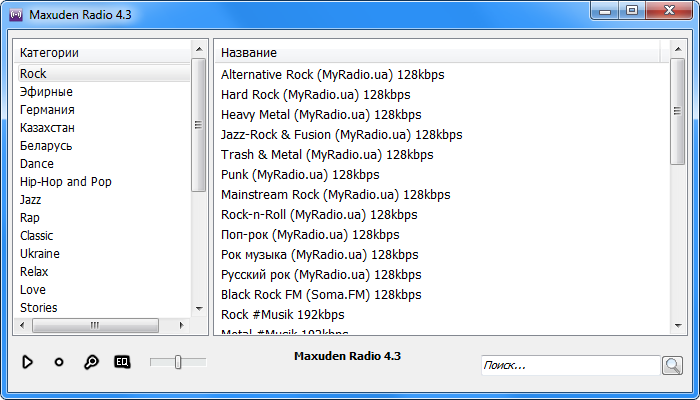Click station list vertical scrollbar thumb
This screenshot has width=700, height=400.
point(678,111)
